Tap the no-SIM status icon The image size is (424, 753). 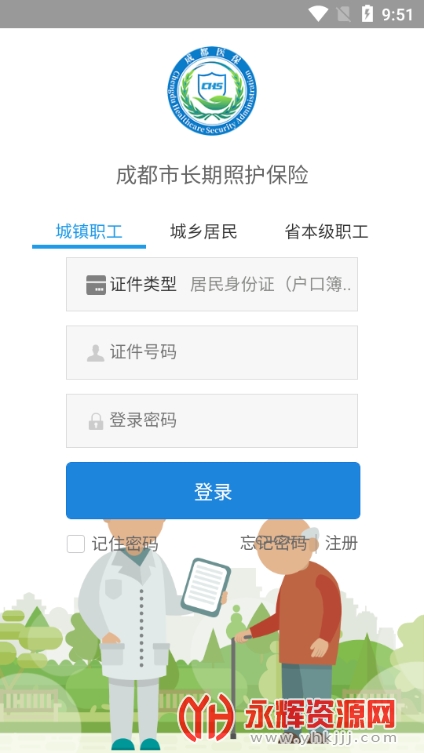(344, 14)
